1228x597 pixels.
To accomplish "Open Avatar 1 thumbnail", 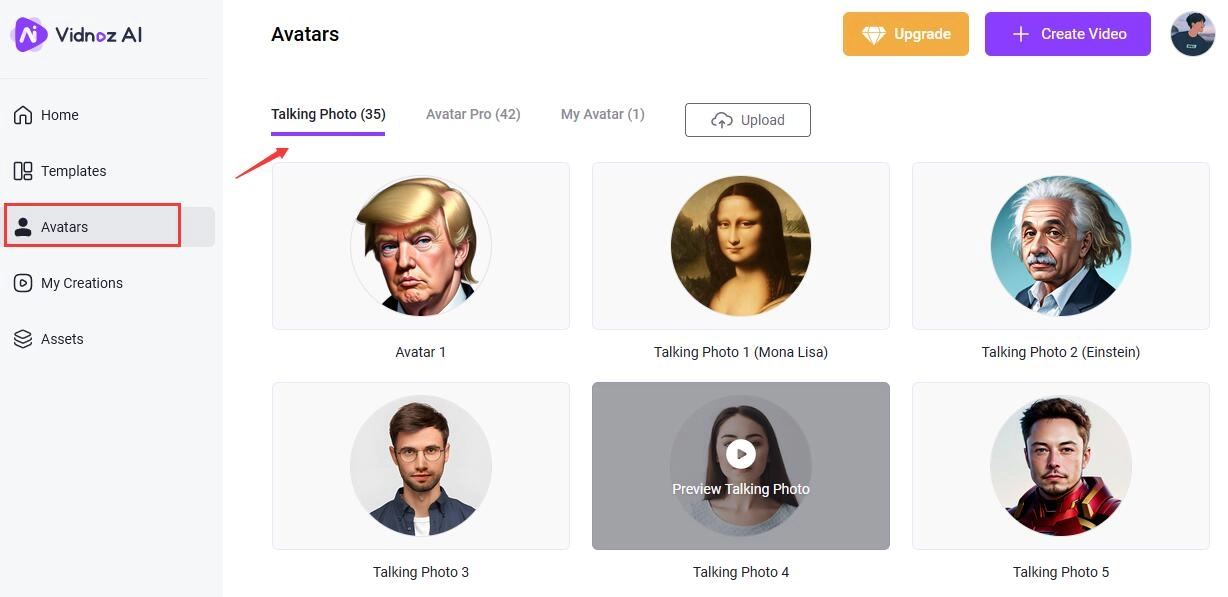I will [420, 245].
